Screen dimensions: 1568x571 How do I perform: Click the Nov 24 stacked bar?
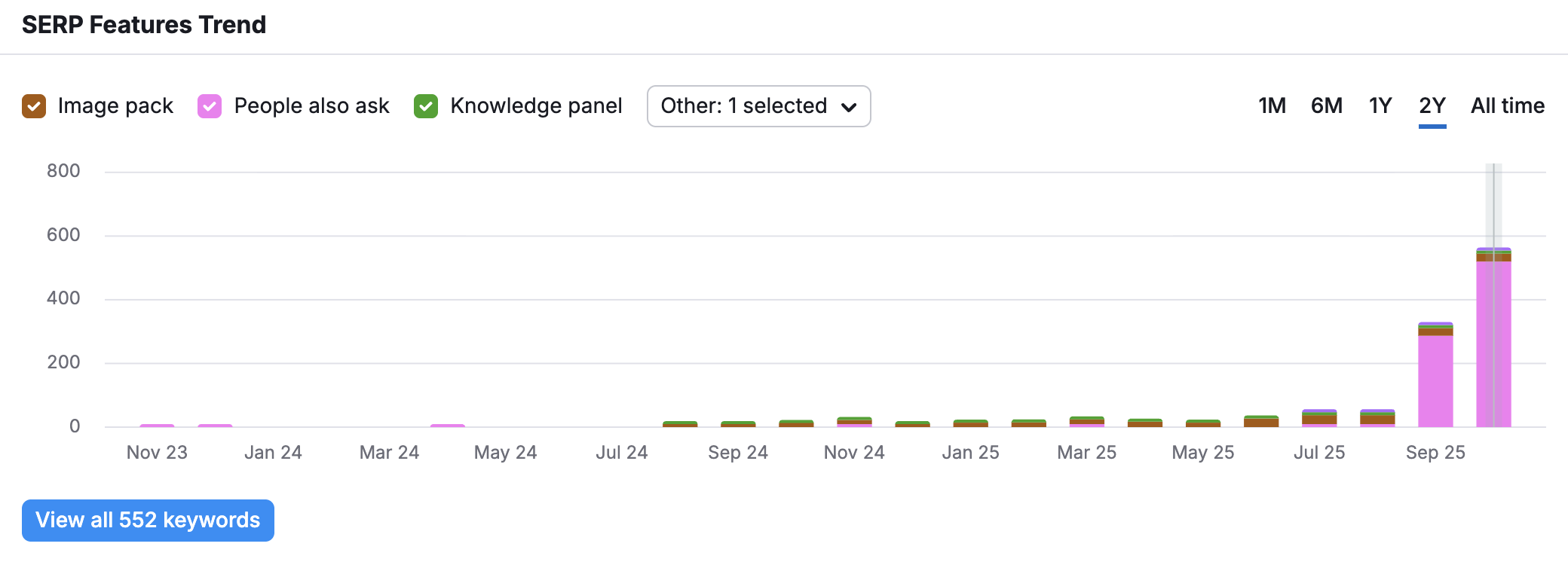tap(854, 422)
